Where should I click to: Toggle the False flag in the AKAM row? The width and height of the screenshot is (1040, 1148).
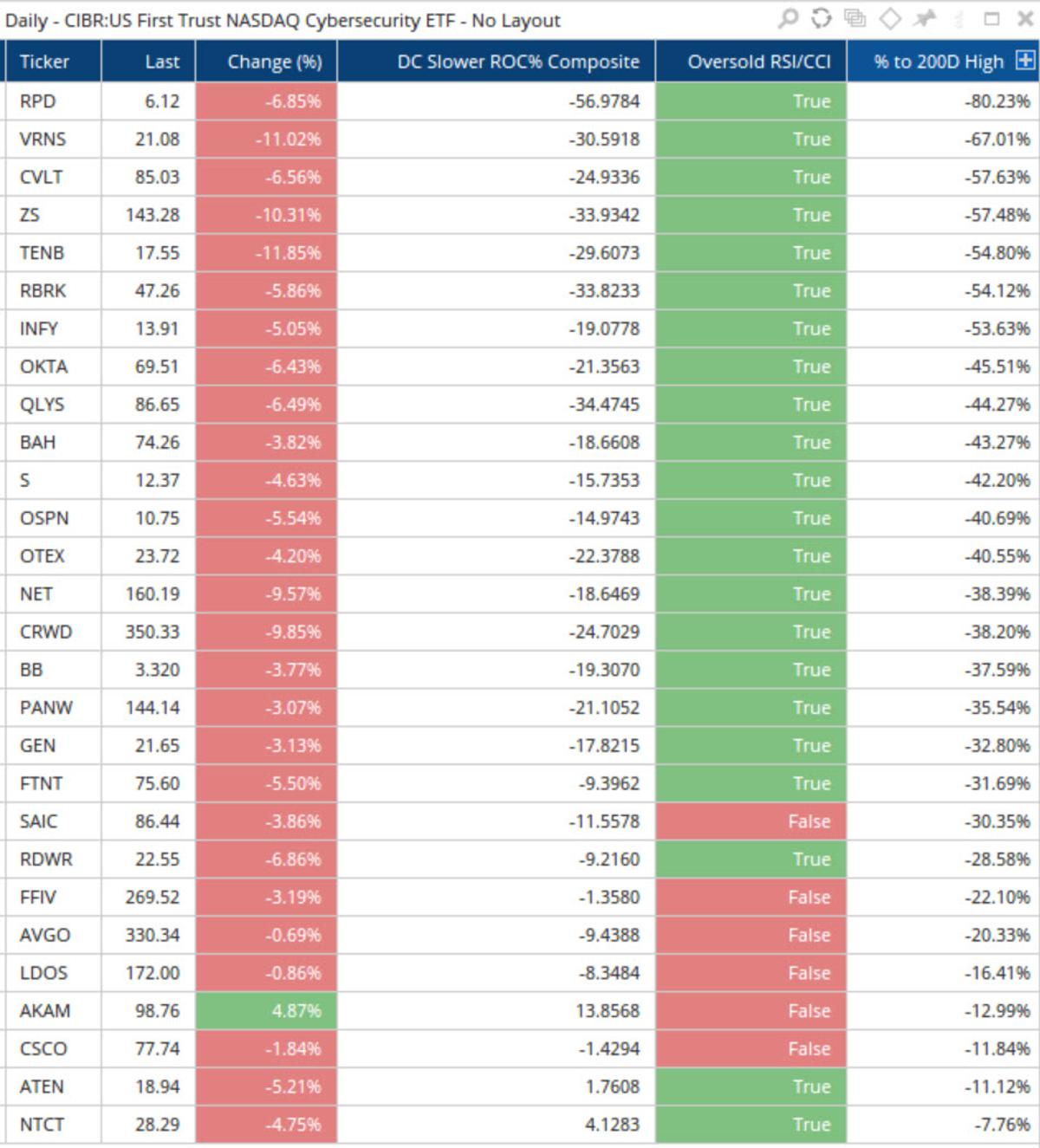coord(751,1010)
